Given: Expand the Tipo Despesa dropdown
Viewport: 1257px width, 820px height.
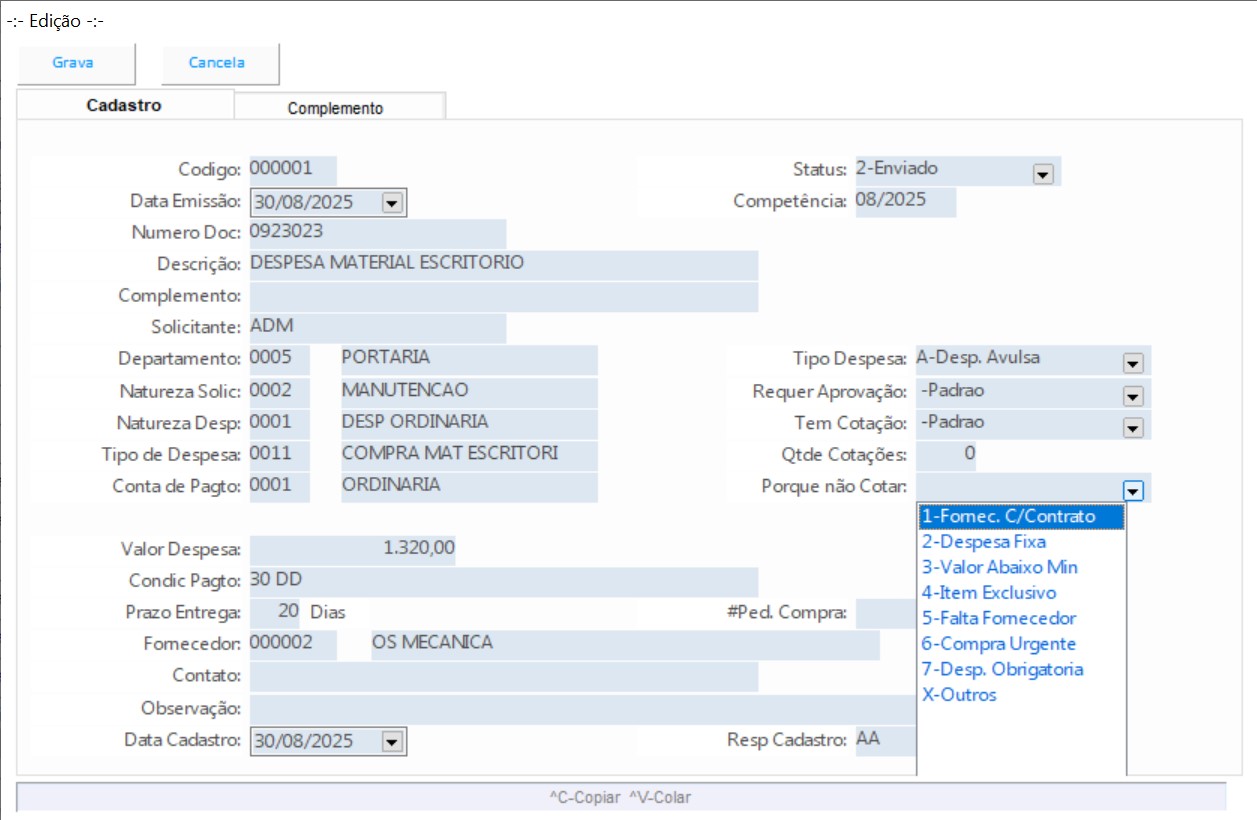Looking at the screenshot, I should [1132, 363].
